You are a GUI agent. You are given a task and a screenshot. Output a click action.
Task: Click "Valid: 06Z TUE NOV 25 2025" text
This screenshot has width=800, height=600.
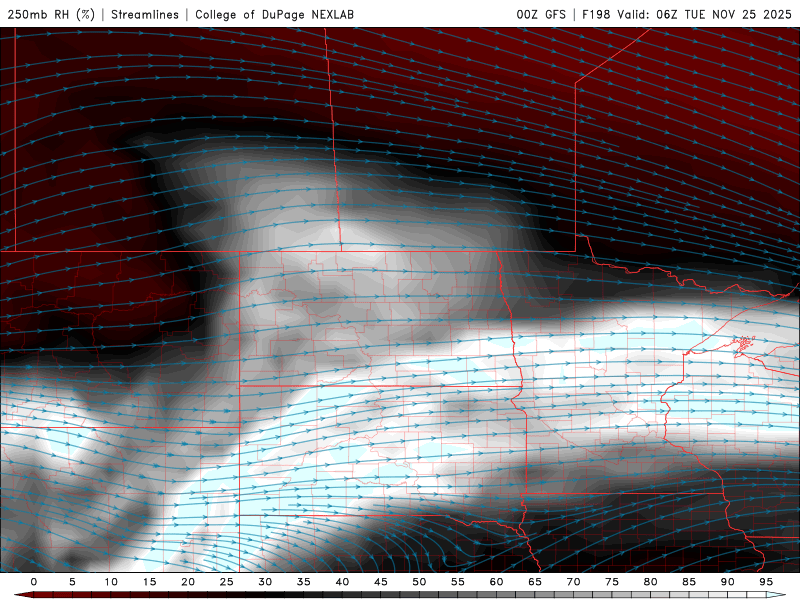click(704, 14)
